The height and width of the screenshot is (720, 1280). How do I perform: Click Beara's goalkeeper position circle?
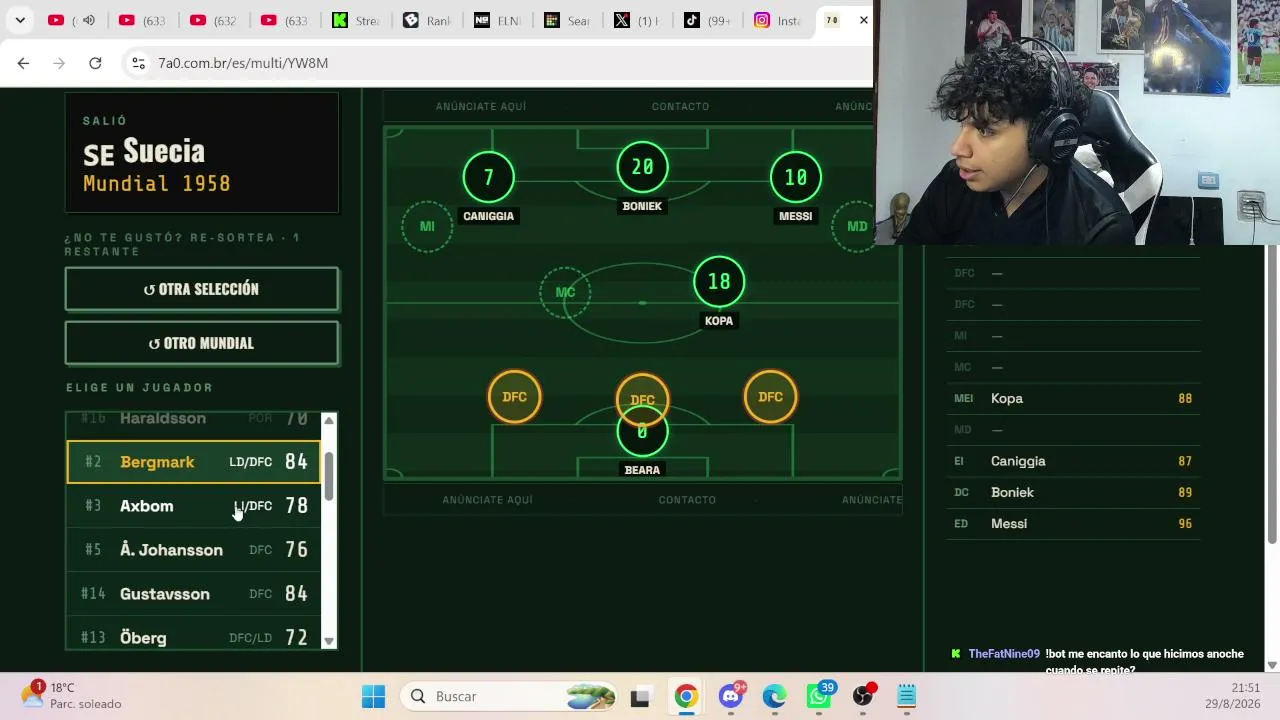(642, 433)
